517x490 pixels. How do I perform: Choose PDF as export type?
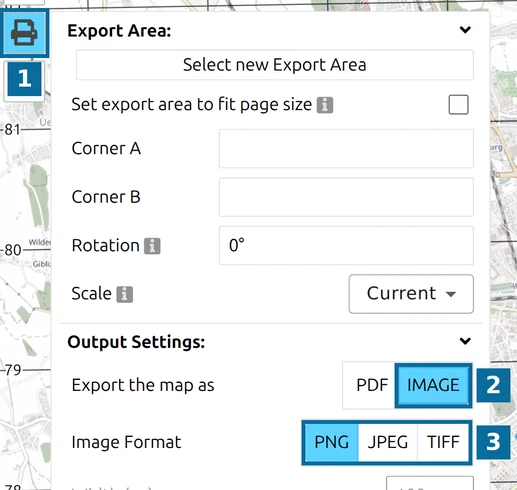tap(370, 385)
